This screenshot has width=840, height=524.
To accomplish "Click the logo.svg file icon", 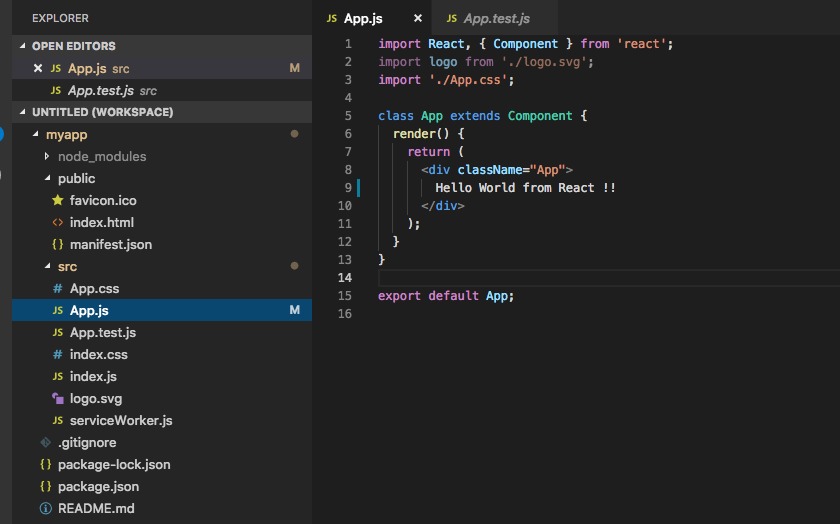I will point(58,399).
